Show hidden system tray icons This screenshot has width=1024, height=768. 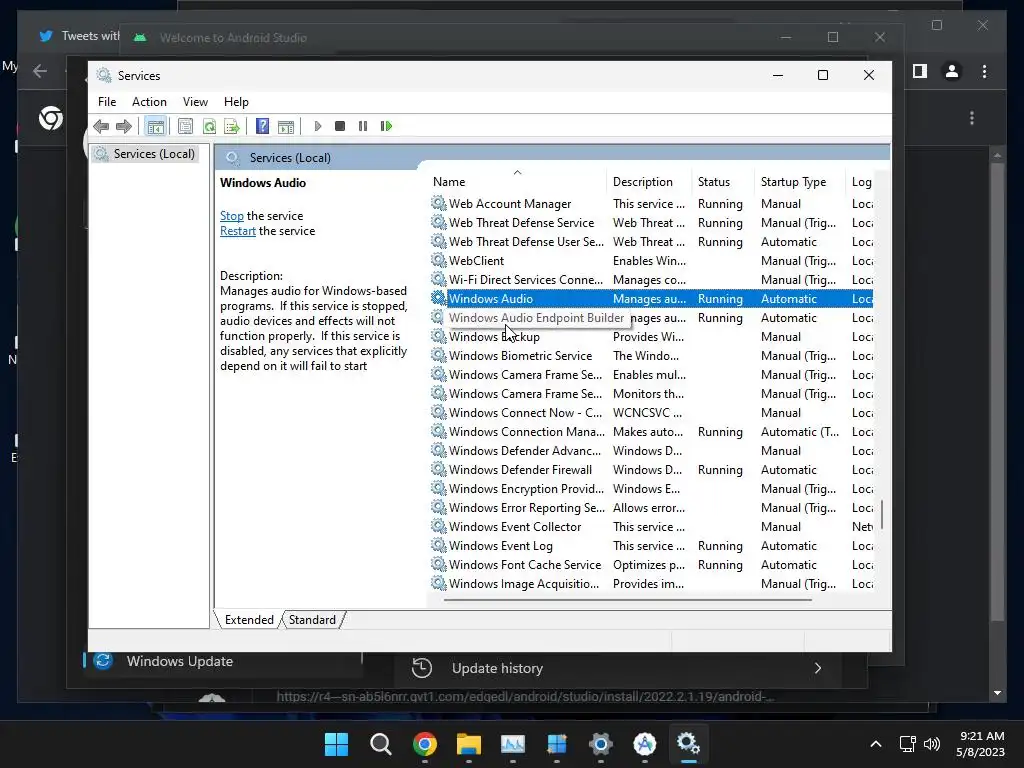876,744
